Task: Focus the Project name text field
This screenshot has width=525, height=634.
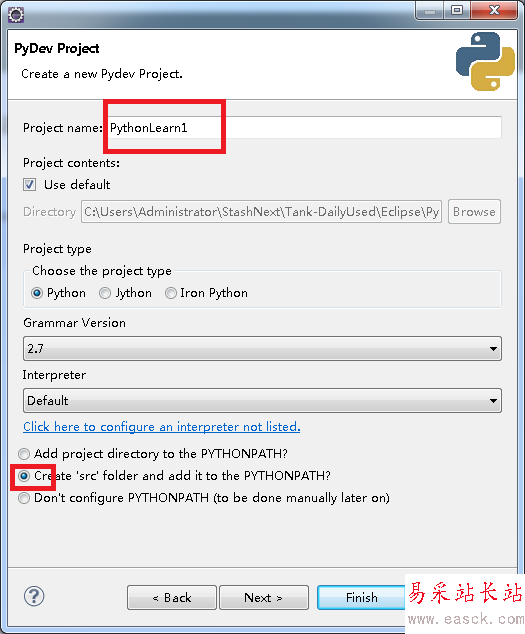Action: pos(304,128)
